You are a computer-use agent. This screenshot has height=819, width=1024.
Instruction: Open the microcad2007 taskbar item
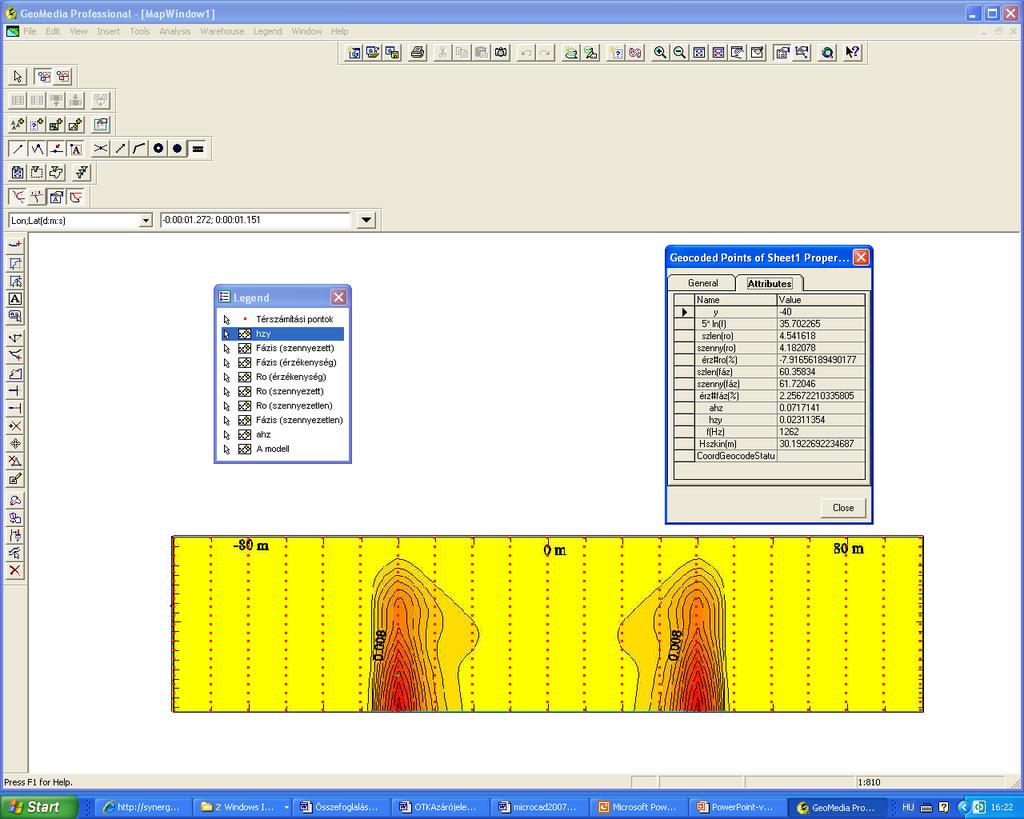click(539, 807)
